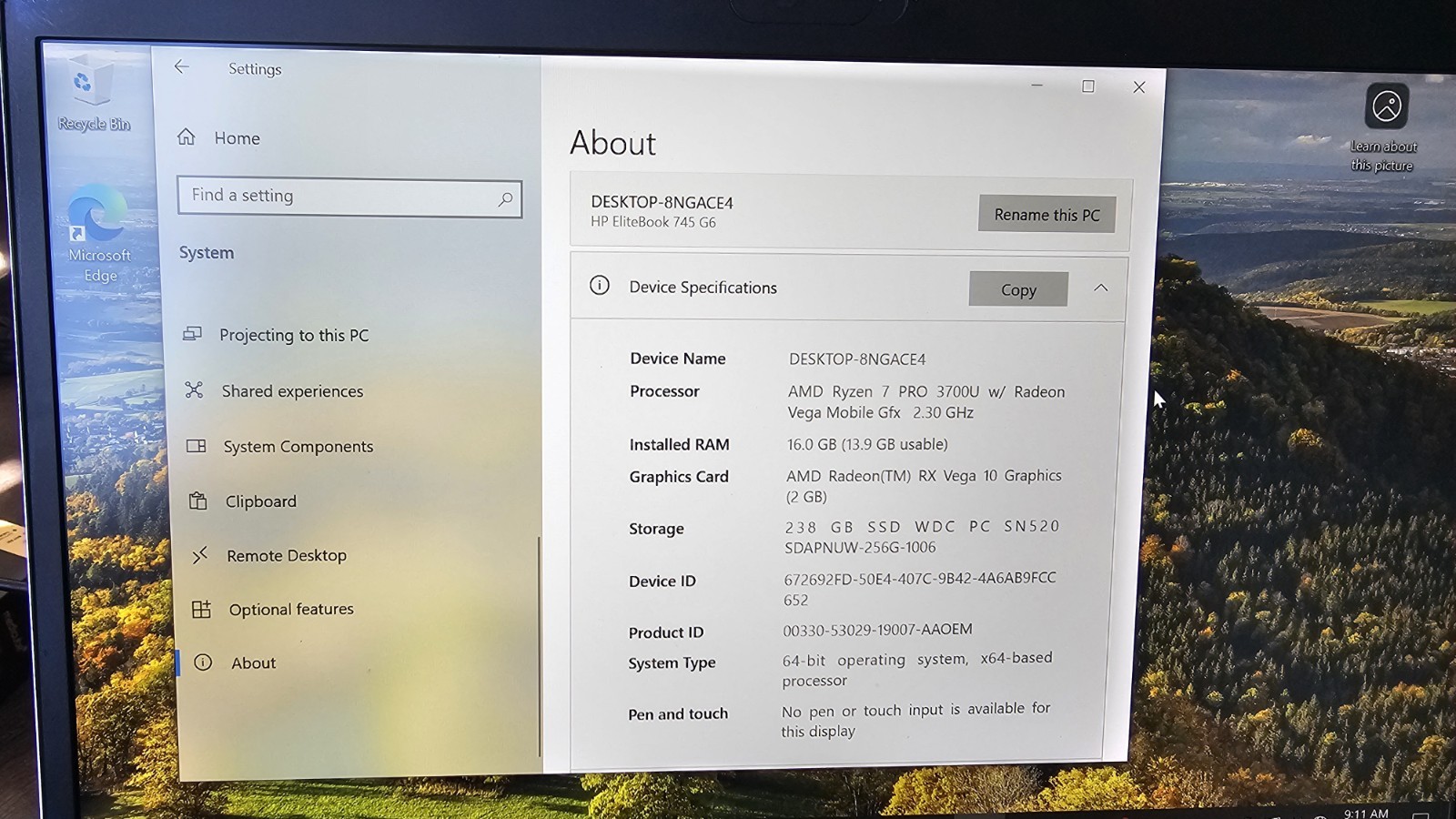Click the Settings window title text
Image resolution: width=1456 pixels, height=819 pixels.
point(255,69)
